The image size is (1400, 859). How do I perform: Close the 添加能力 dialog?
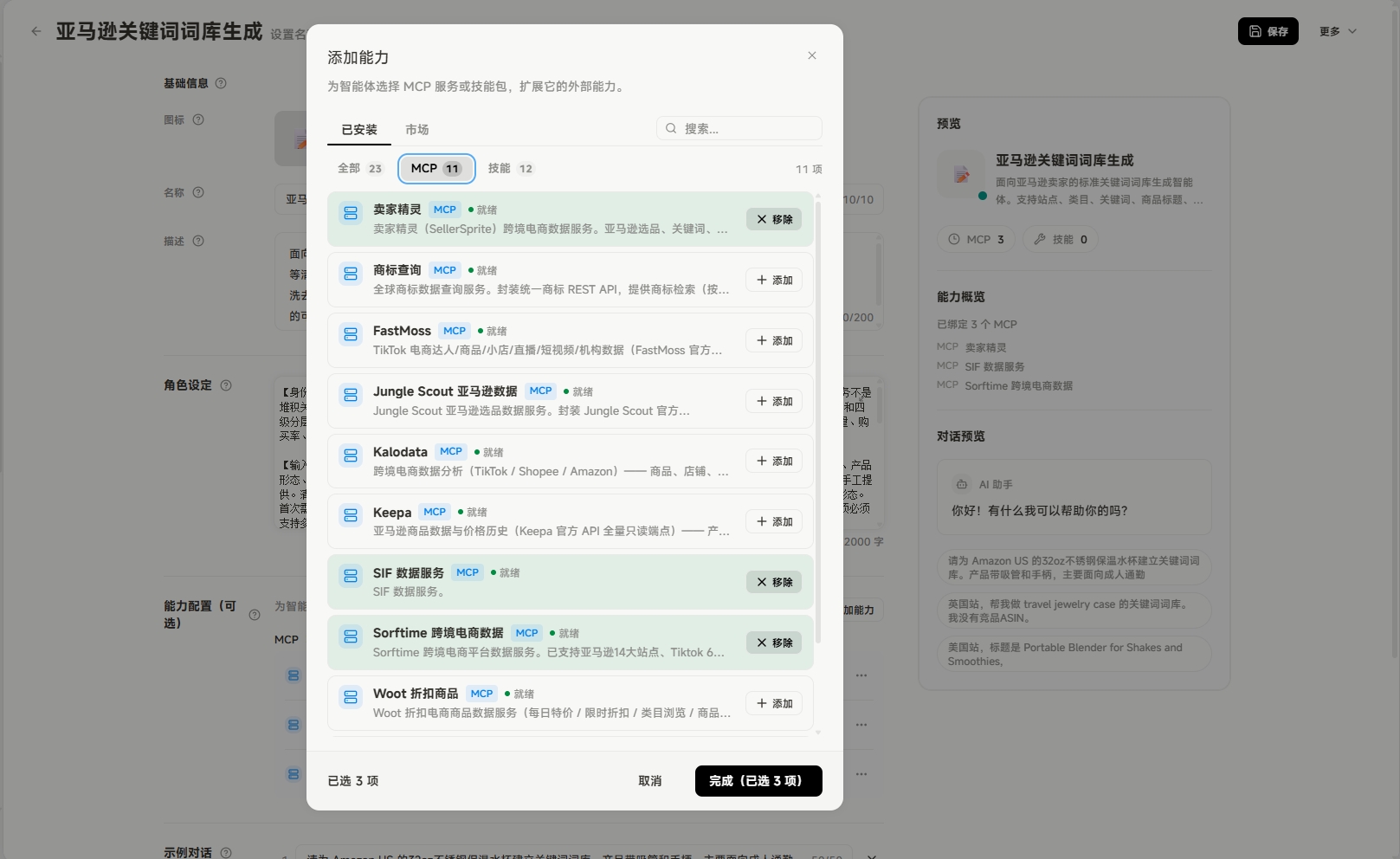[812, 55]
